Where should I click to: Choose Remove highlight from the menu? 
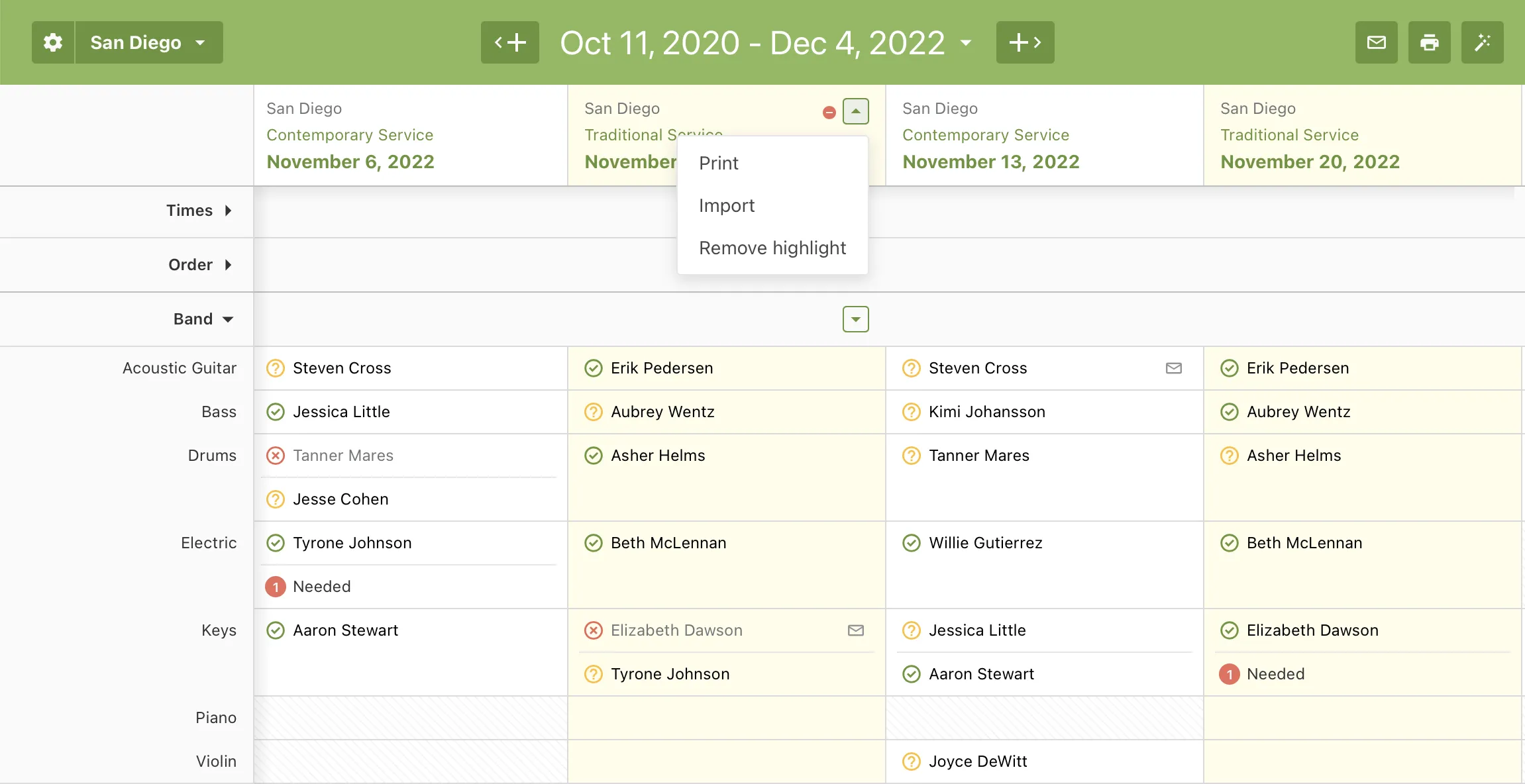[772, 248]
